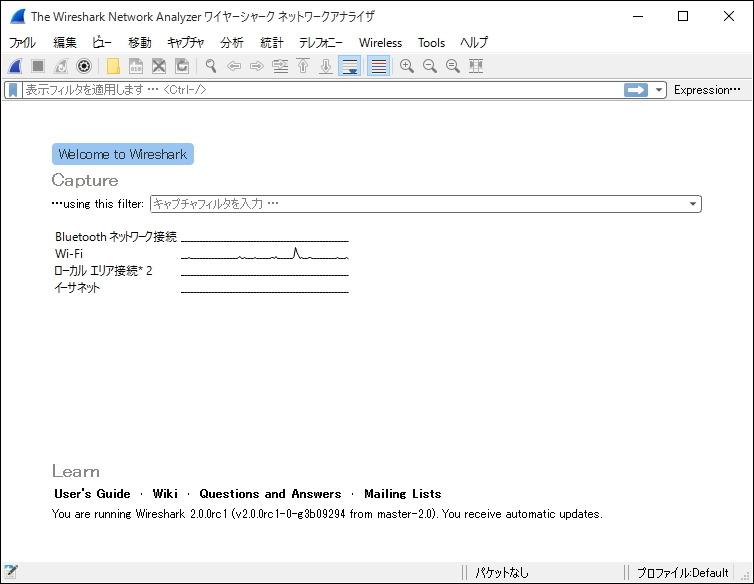Open a capture file folder icon
This screenshot has height=584, width=754.
point(113,66)
